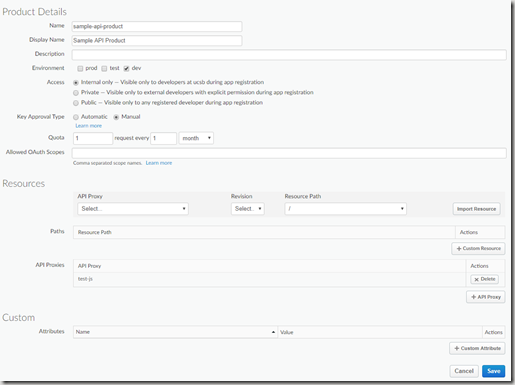Click the Resources section heading
The height and width of the screenshot is (385, 515).
[24, 184]
